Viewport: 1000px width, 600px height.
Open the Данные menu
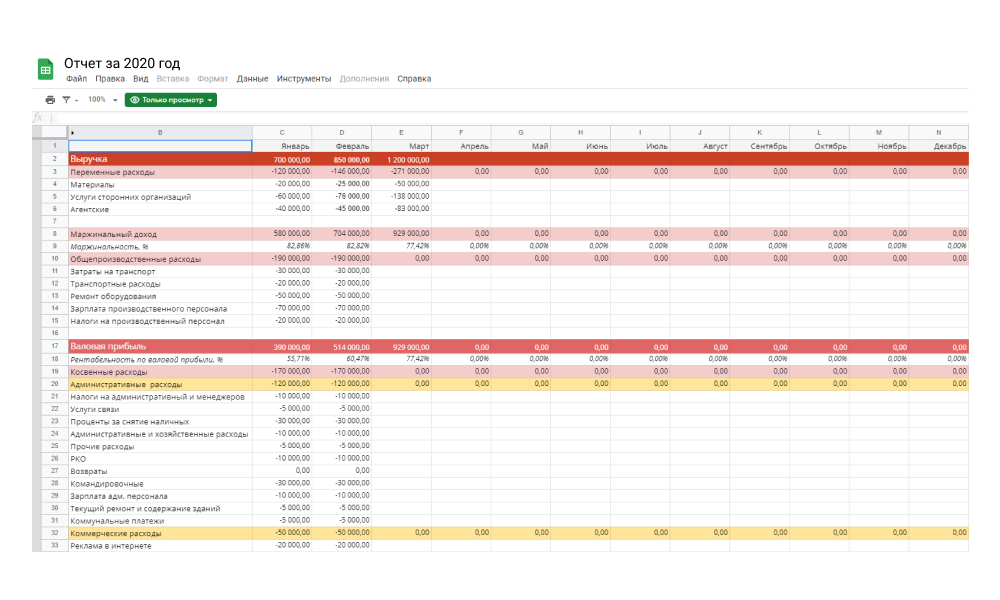point(252,78)
